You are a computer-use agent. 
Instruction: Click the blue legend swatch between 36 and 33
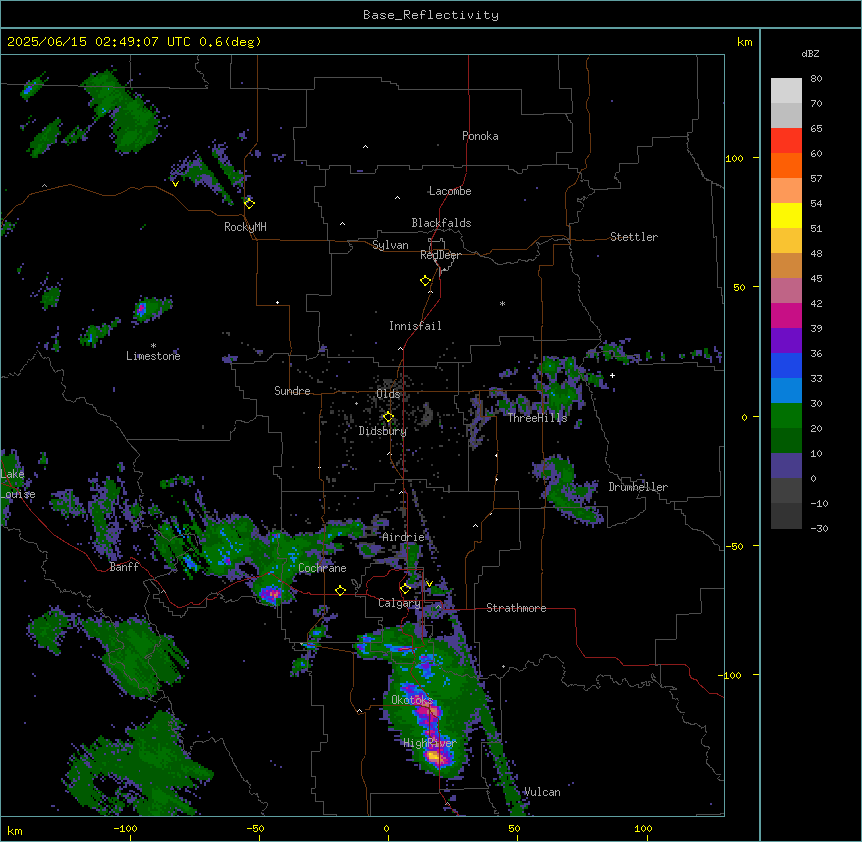tap(786, 365)
